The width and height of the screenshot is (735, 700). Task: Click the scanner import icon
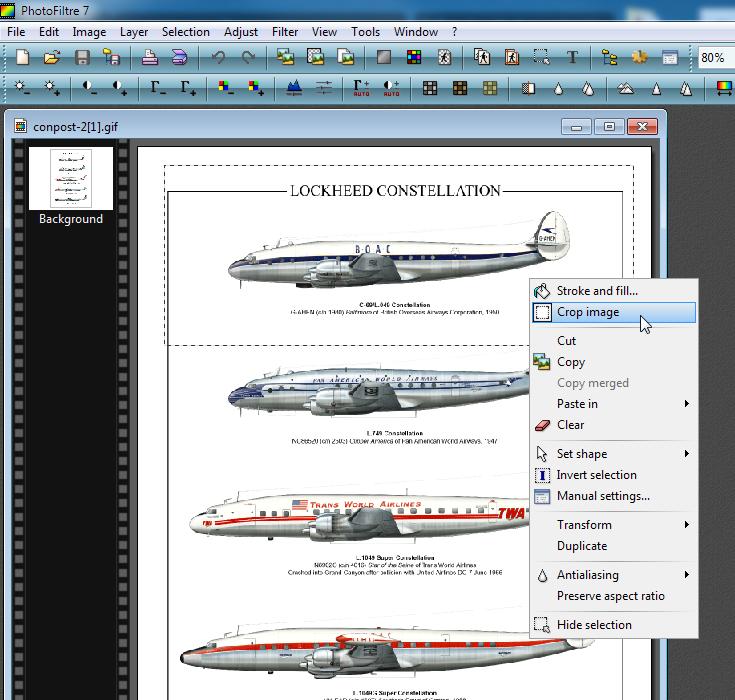point(180,58)
